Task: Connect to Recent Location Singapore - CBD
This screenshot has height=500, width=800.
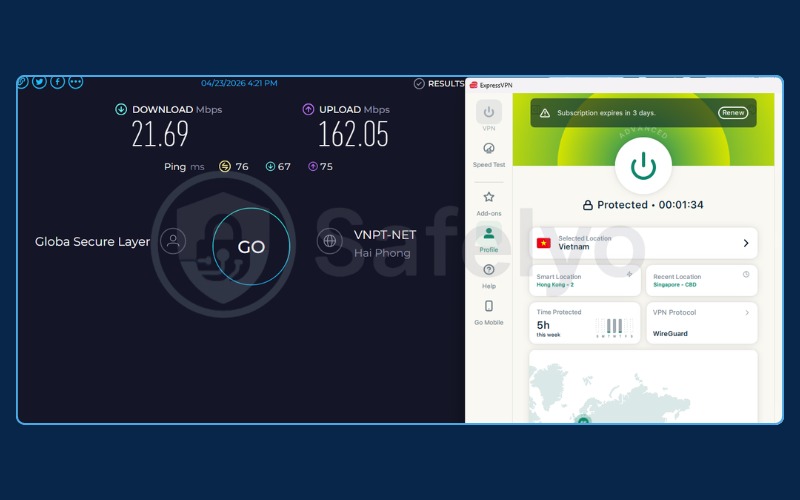Action: pyautogui.click(x=702, y=280)
